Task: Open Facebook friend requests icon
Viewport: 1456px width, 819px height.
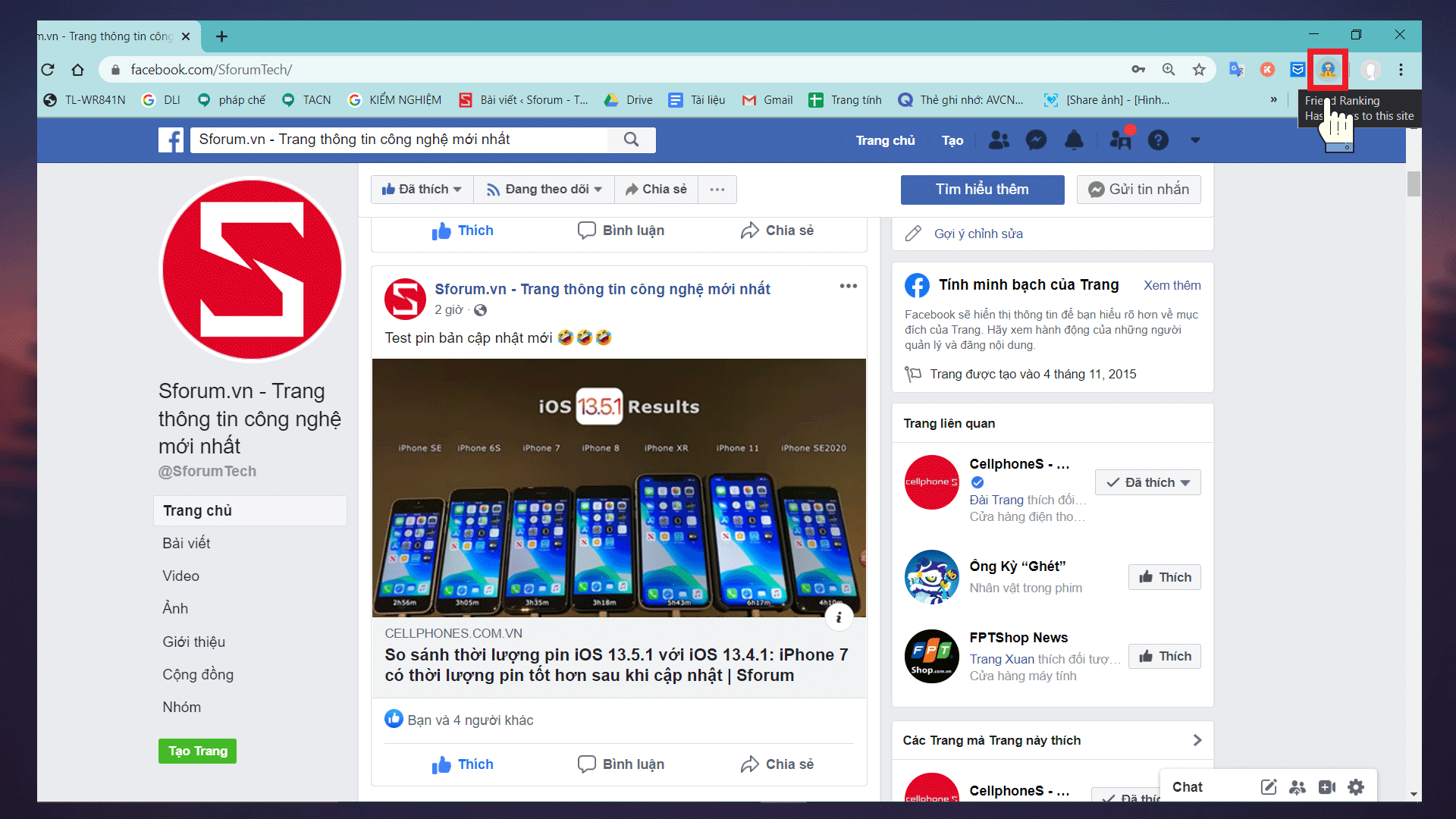Action: click(x=999, y=140)
